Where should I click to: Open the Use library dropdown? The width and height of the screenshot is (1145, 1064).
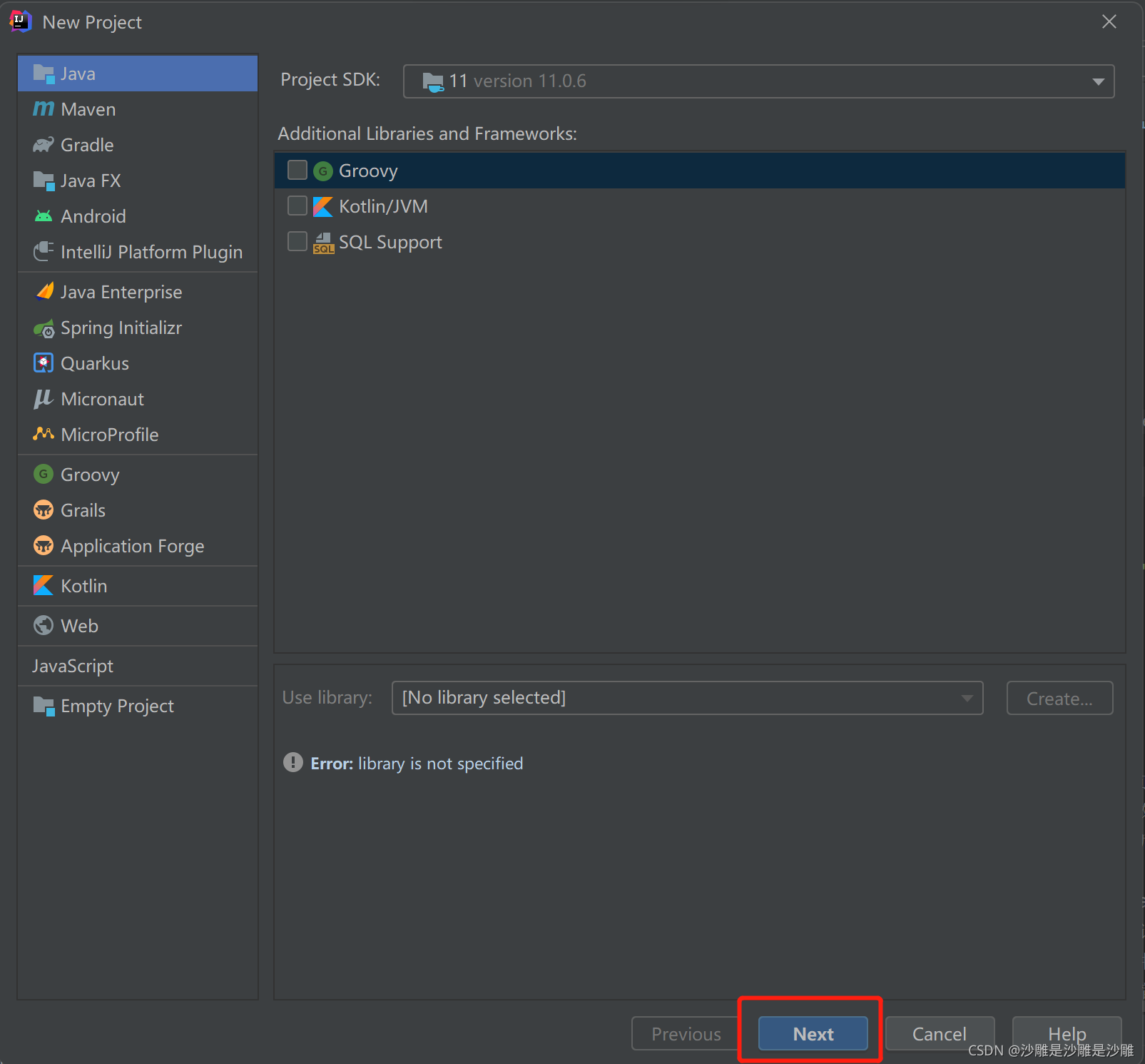[687, 698]
